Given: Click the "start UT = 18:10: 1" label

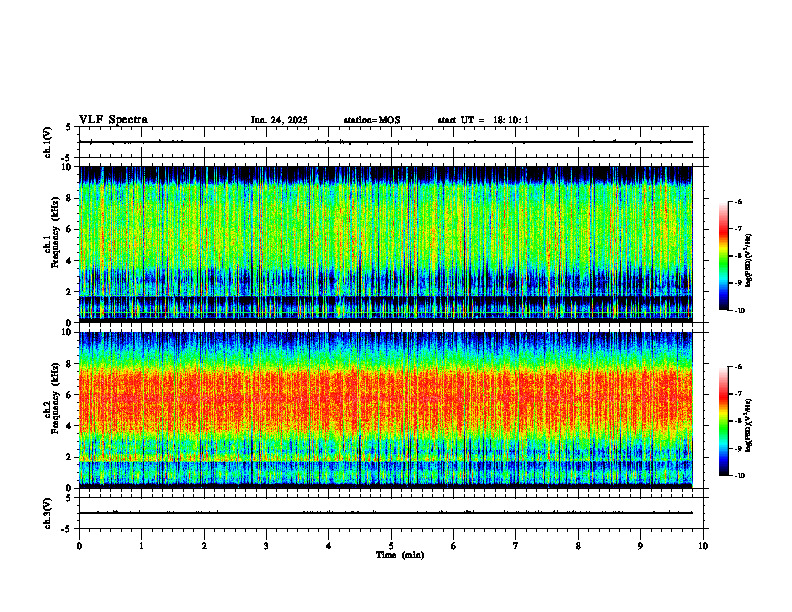Looking at the screenshot, I should (x=483, y=120).
